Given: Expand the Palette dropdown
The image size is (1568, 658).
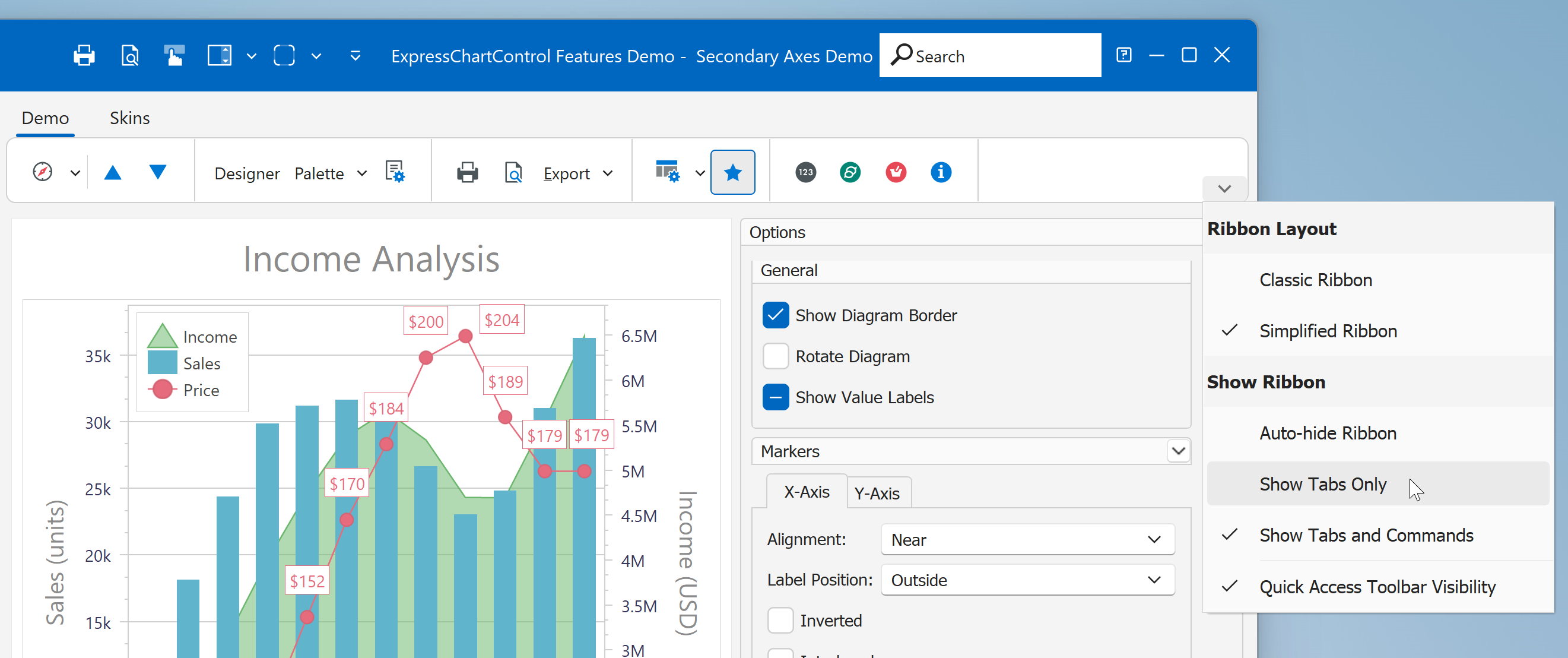Looking at the screenshot, I should pos(331,173).
